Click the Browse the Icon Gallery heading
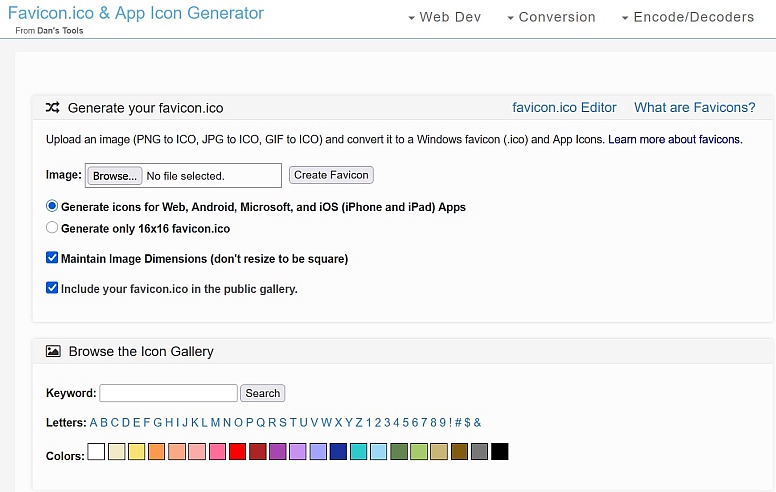The width and height of the screenshot is (776, 492). (141, 351)
